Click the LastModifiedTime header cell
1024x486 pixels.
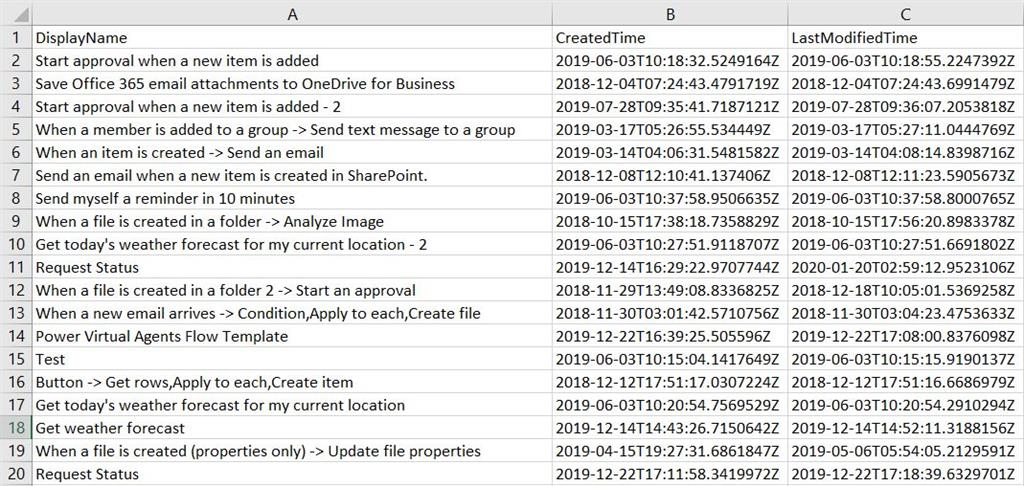(x=906, y=38)
